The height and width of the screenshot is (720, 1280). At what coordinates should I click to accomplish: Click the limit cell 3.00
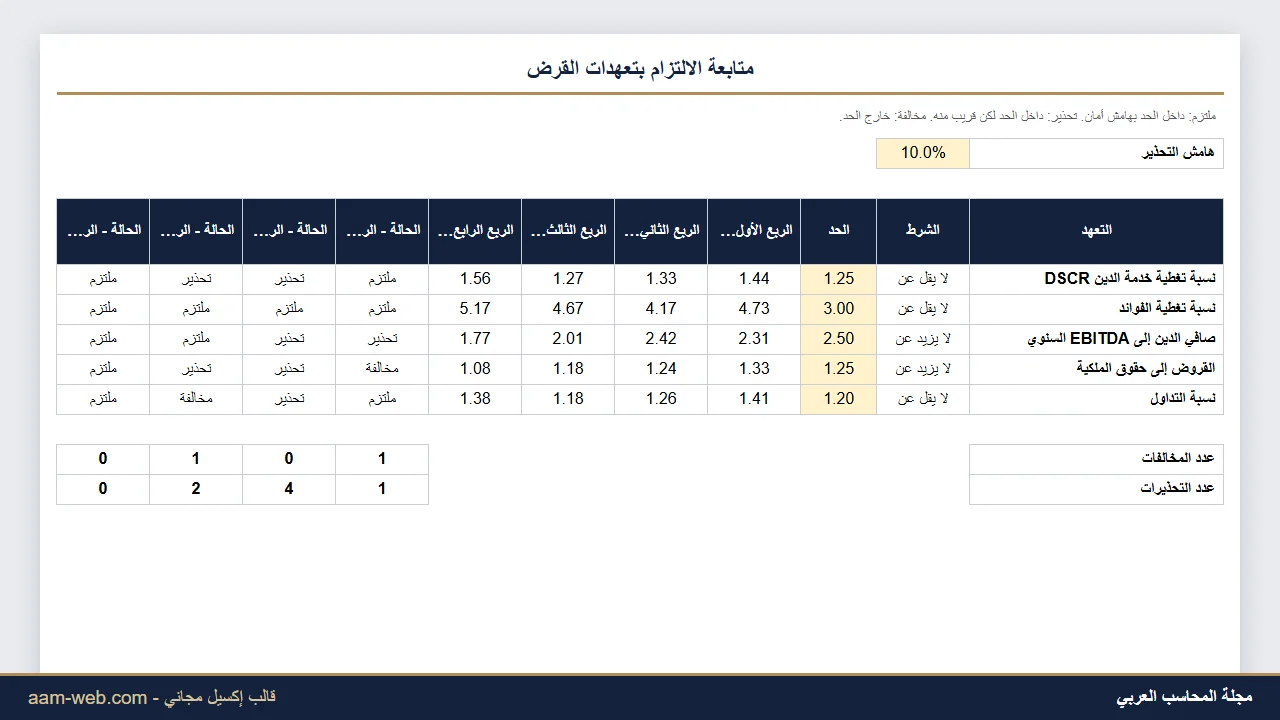tap(839, 309)
